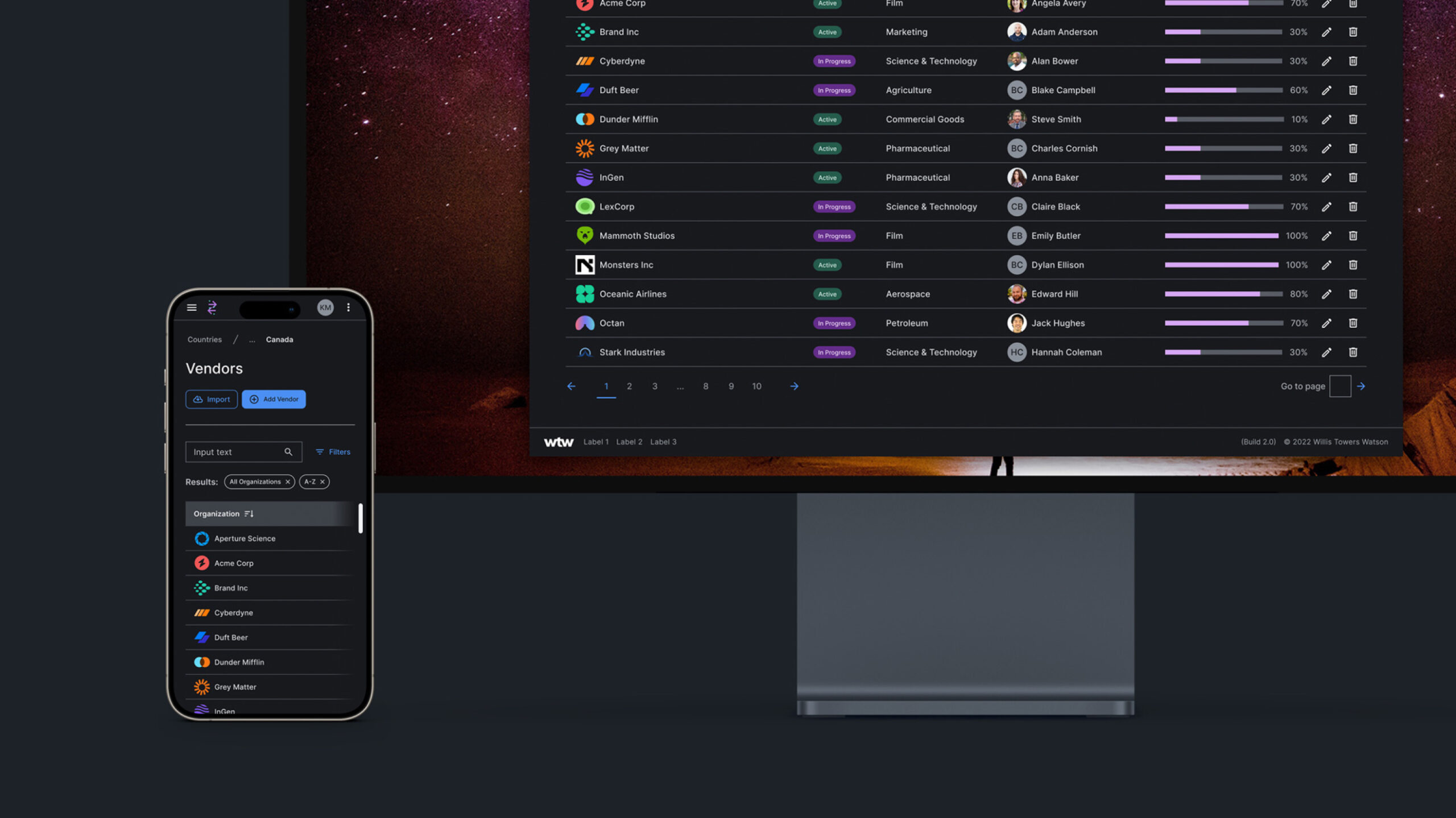Screen dimensions: 1456x818
Task: Delete the Brand Inc row trash icon
Action: (x=1353, y=32)
